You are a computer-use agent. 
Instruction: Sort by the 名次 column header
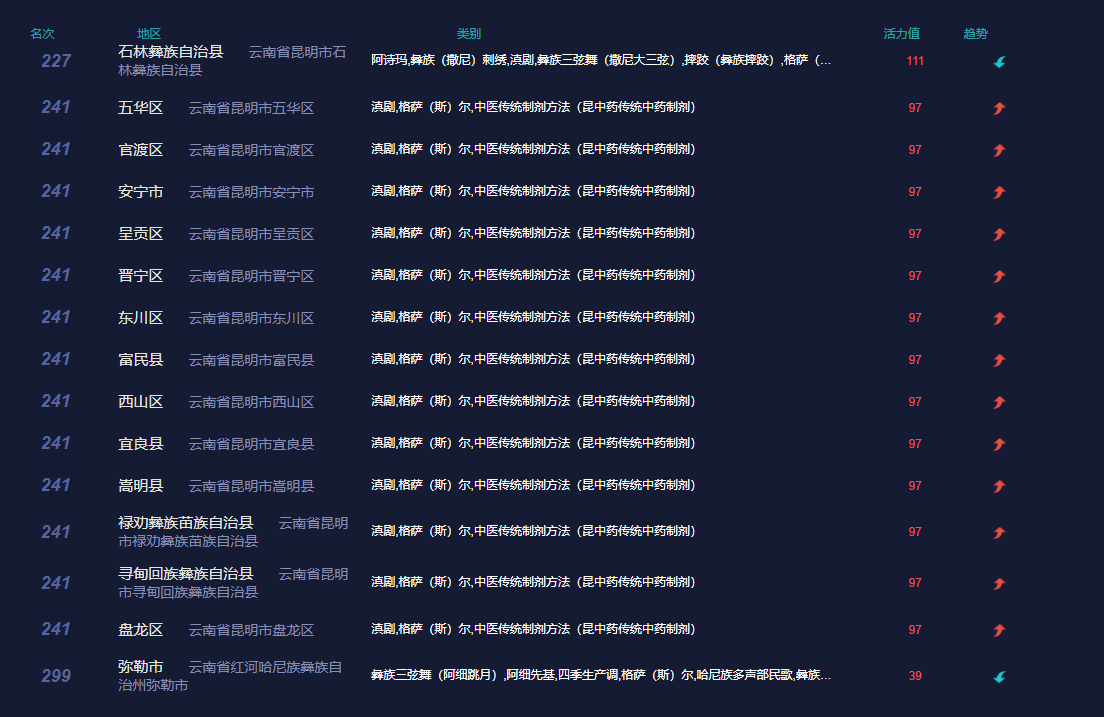(x=42, y=34)
